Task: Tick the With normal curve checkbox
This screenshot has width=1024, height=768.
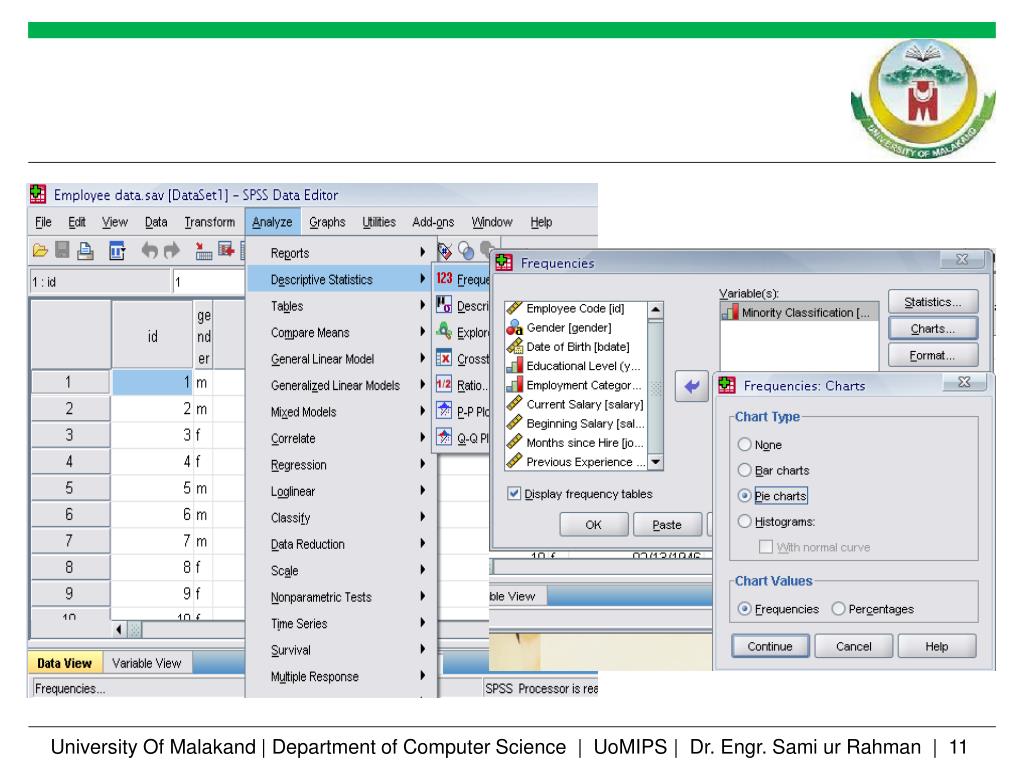Action: tap(766, 547)
